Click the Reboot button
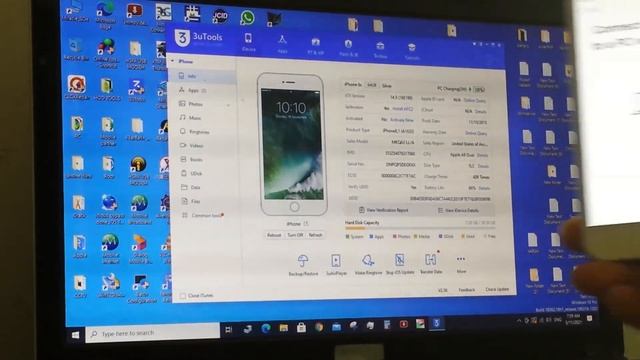The height and width of the screenshot is (360, 640). point(274,235)
